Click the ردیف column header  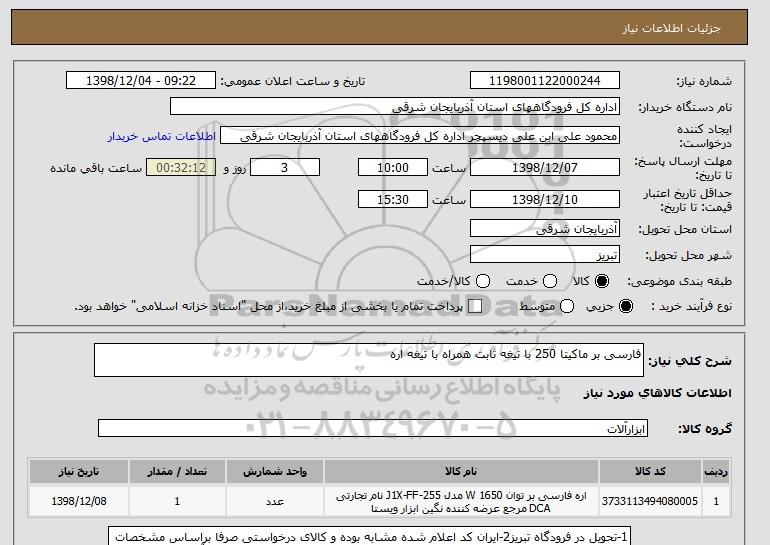(716, 471)
